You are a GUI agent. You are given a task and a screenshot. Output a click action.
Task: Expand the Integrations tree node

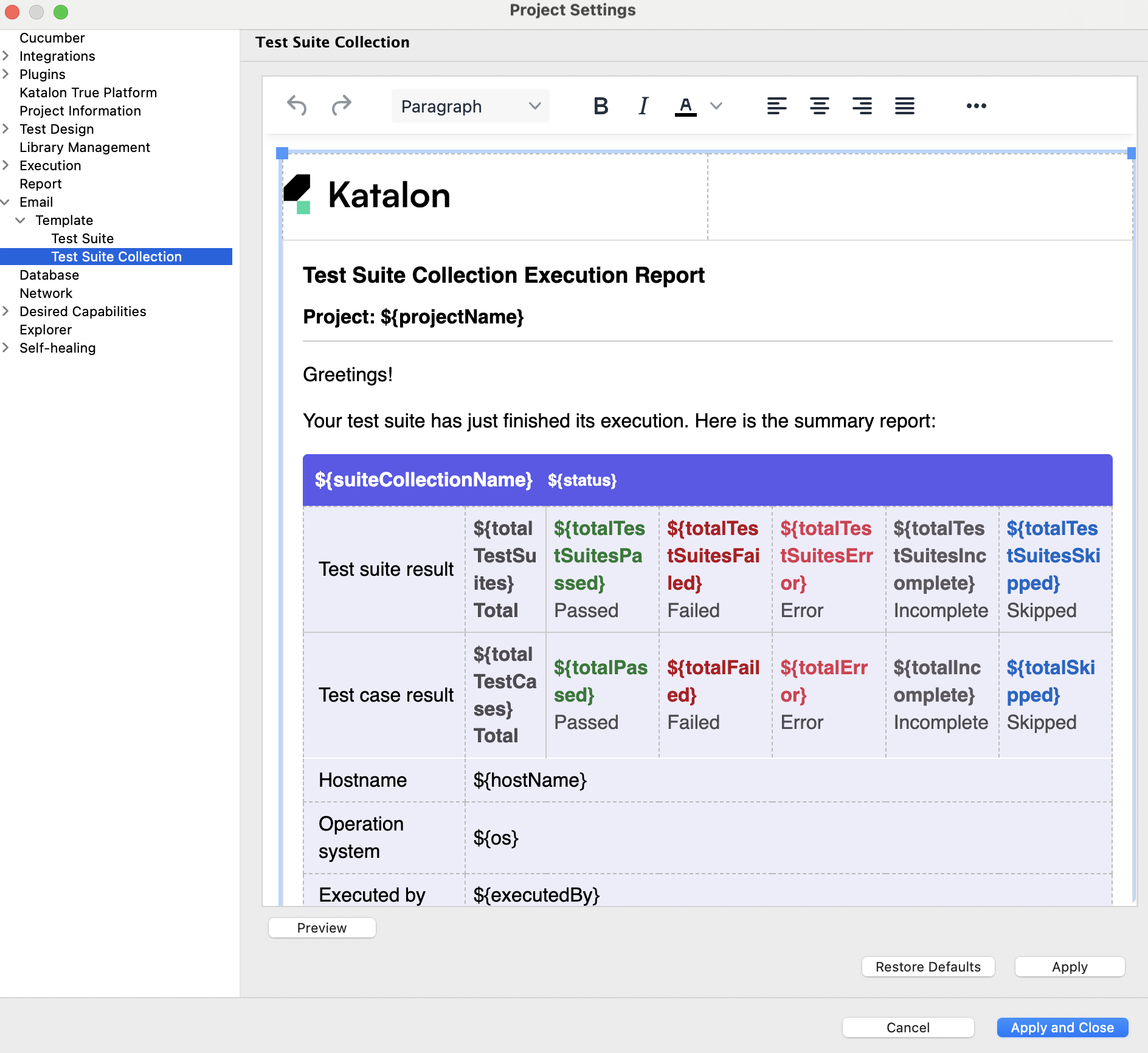click(5, 56)
